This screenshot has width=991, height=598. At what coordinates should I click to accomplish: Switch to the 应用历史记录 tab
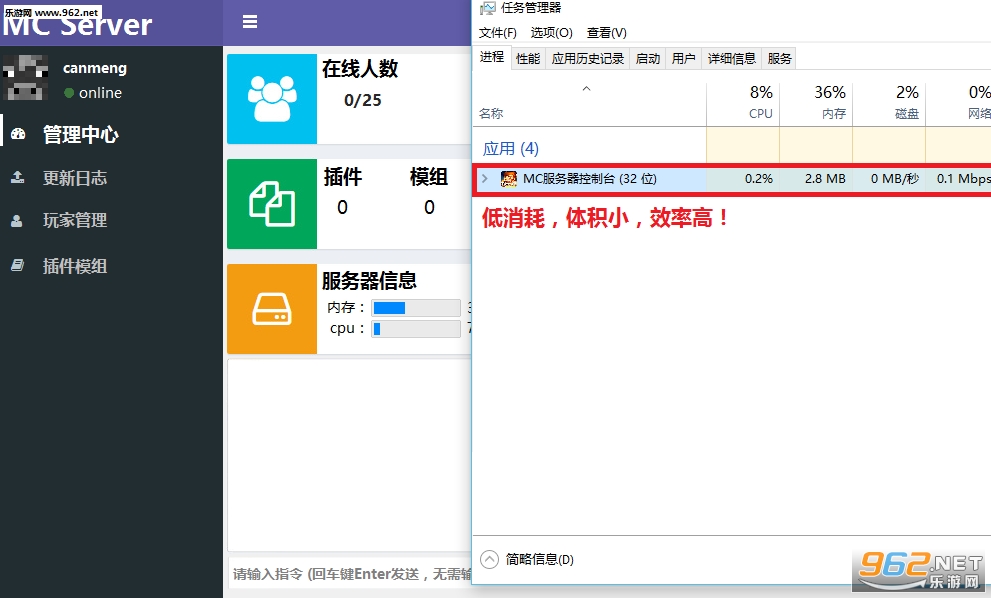pos(588,59)
